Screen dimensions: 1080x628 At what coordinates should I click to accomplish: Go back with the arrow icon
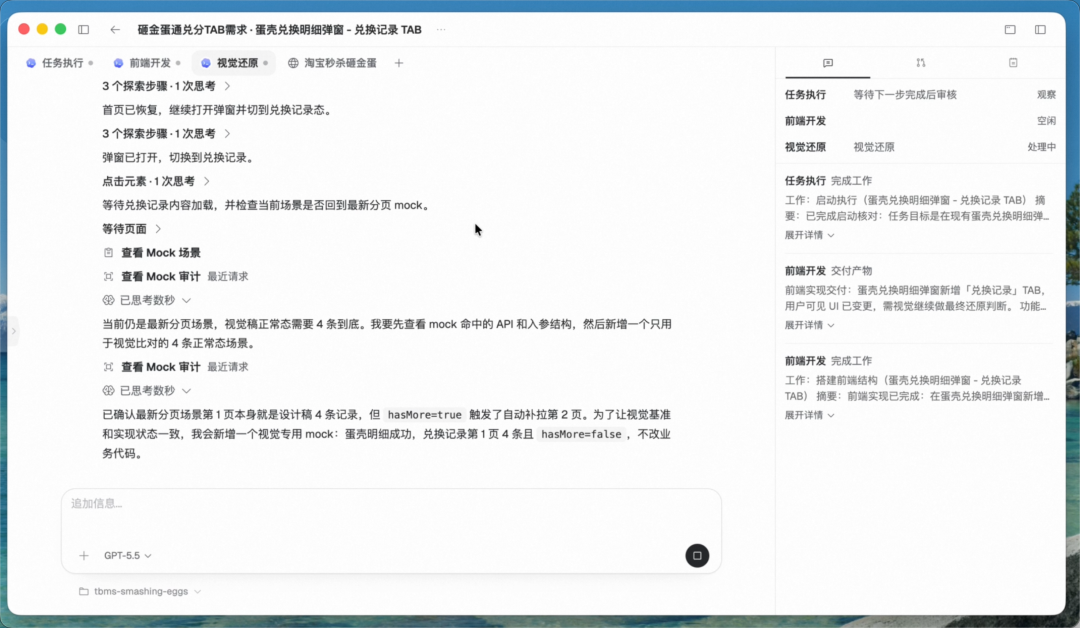[x=115, y=30]
